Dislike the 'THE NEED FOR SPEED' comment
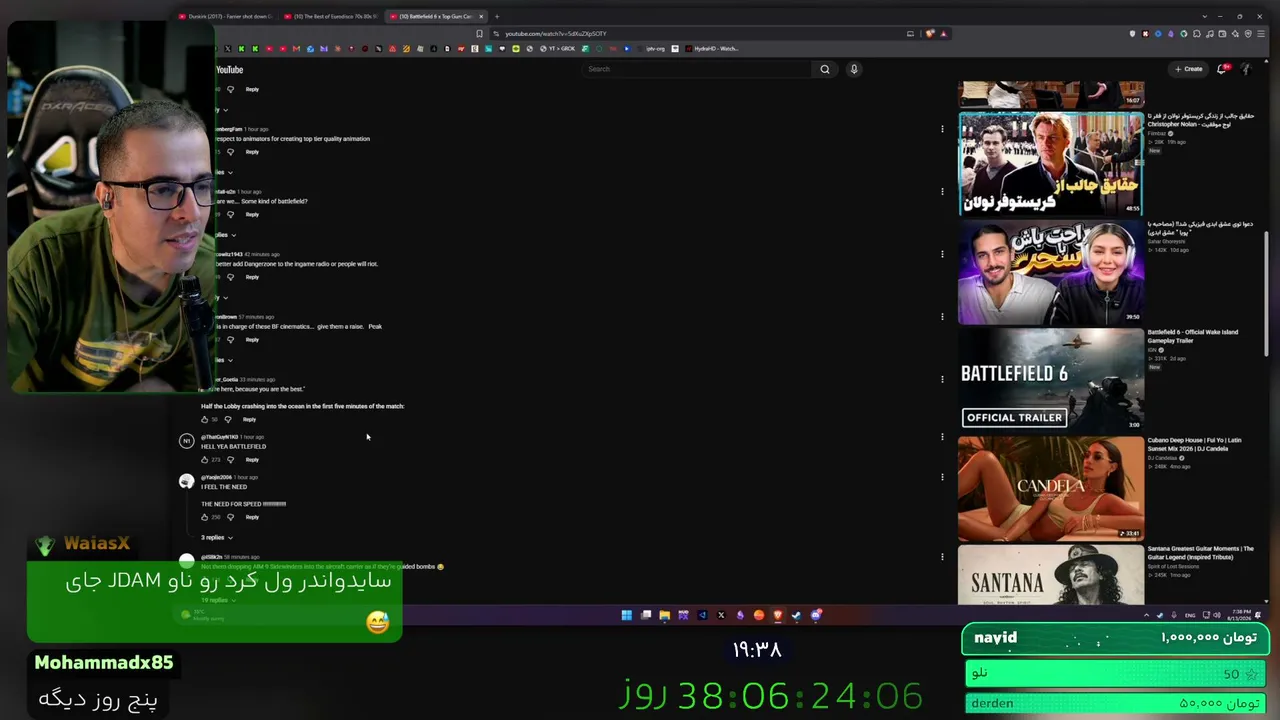1280x720 pixels. [x=230, y=517]
